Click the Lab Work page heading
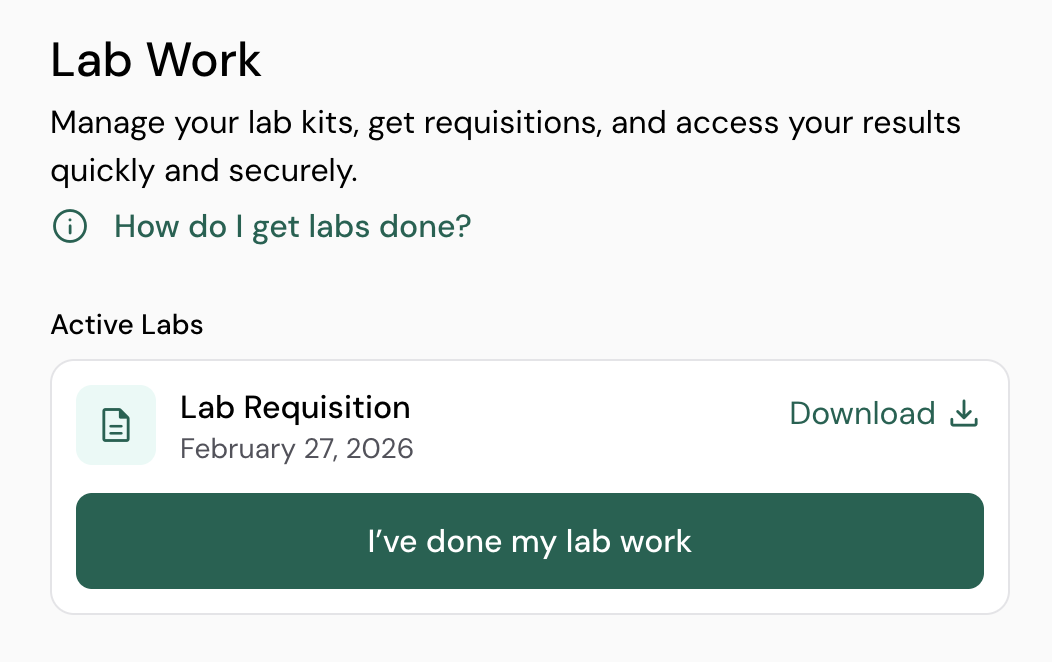This screenshot has height=662, width=1052. [x=156, y=60]
